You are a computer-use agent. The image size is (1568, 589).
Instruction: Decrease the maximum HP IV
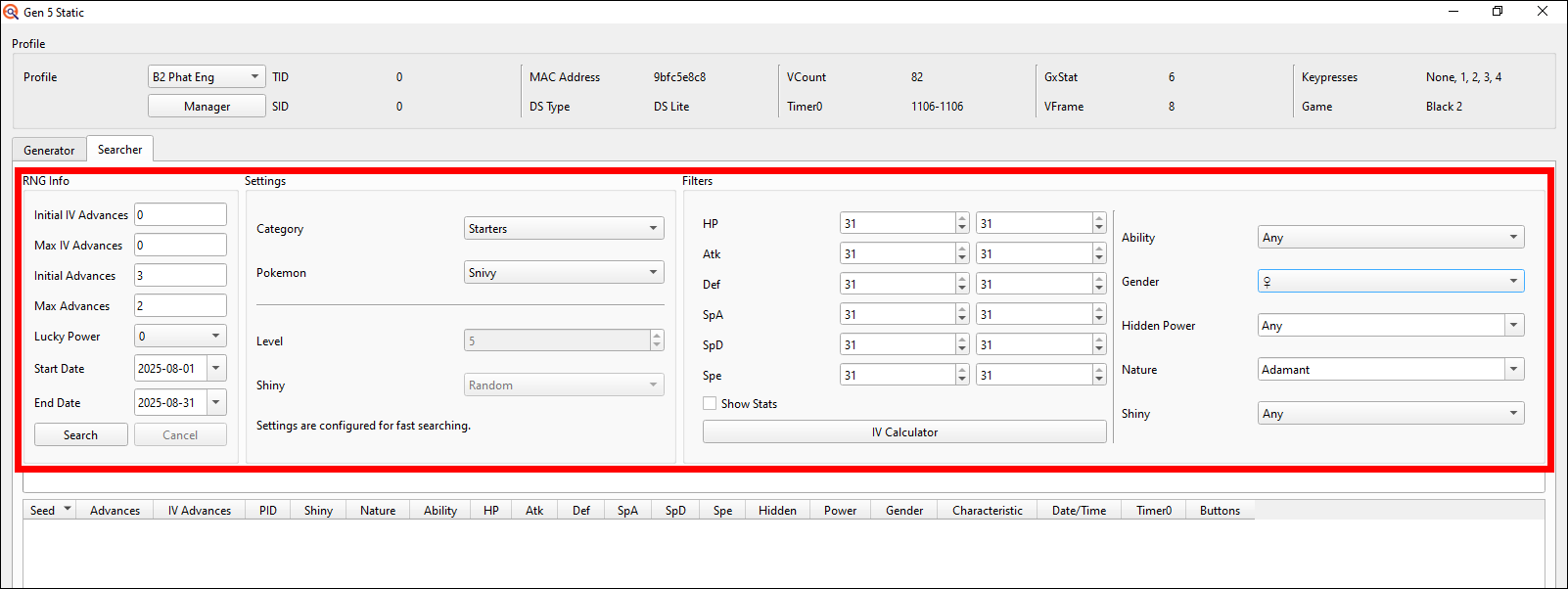point(1099,229)
